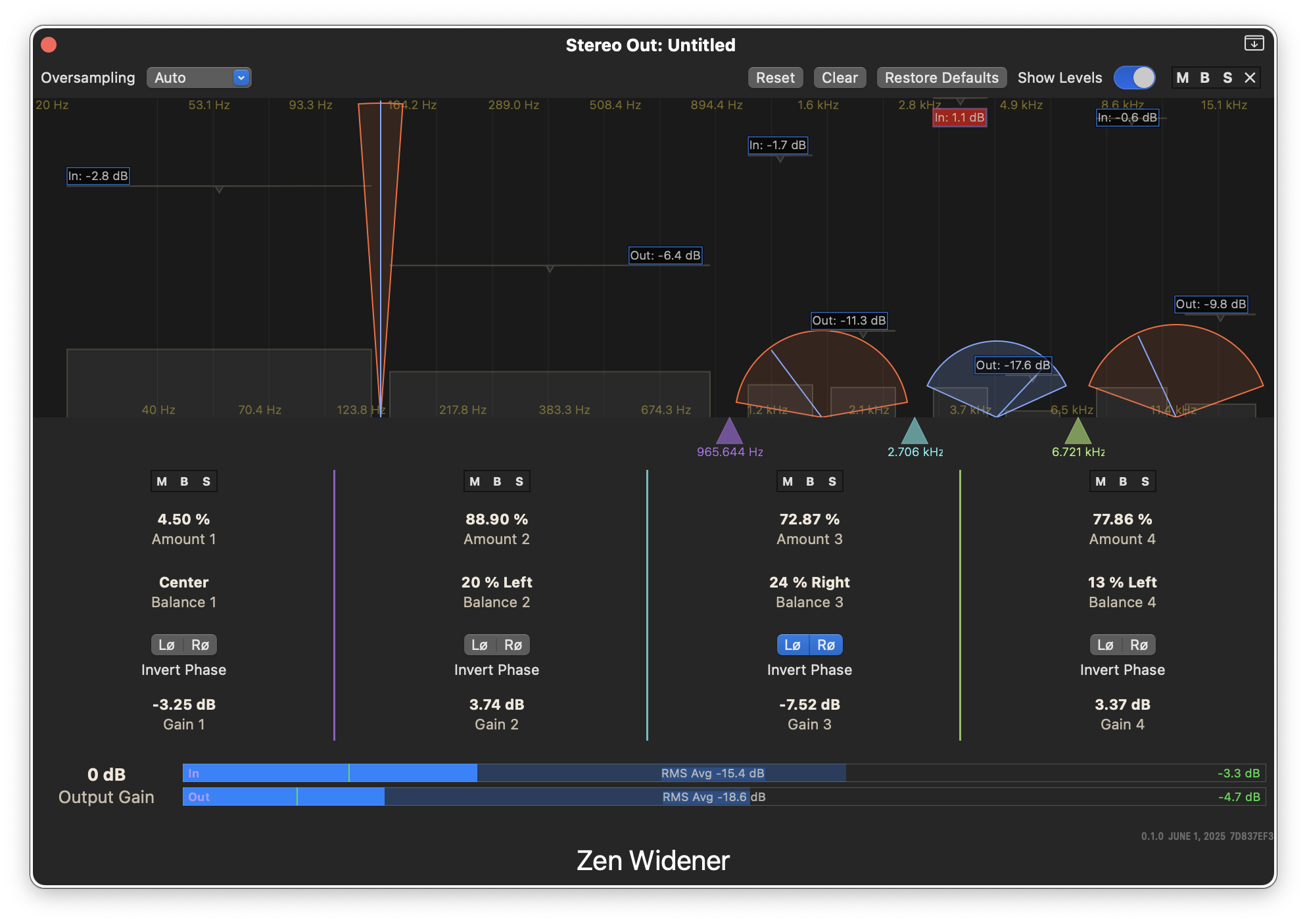
Task: Click the window icon at top right corner
Action: pyautogui.click(x=1254, y=43)
